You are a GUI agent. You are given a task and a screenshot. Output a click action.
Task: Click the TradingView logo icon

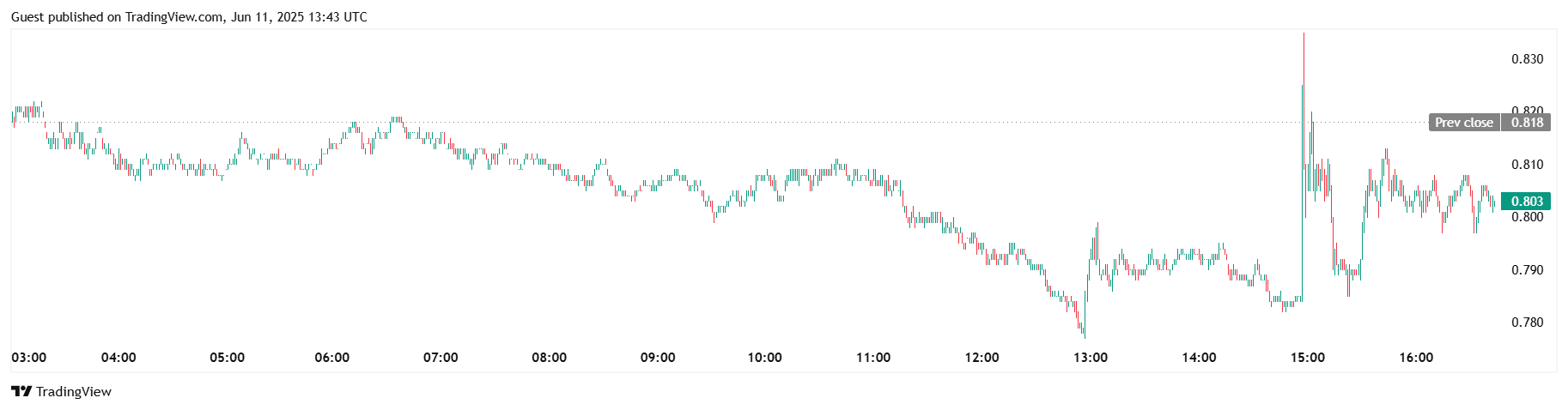click(x=21, y=391)
